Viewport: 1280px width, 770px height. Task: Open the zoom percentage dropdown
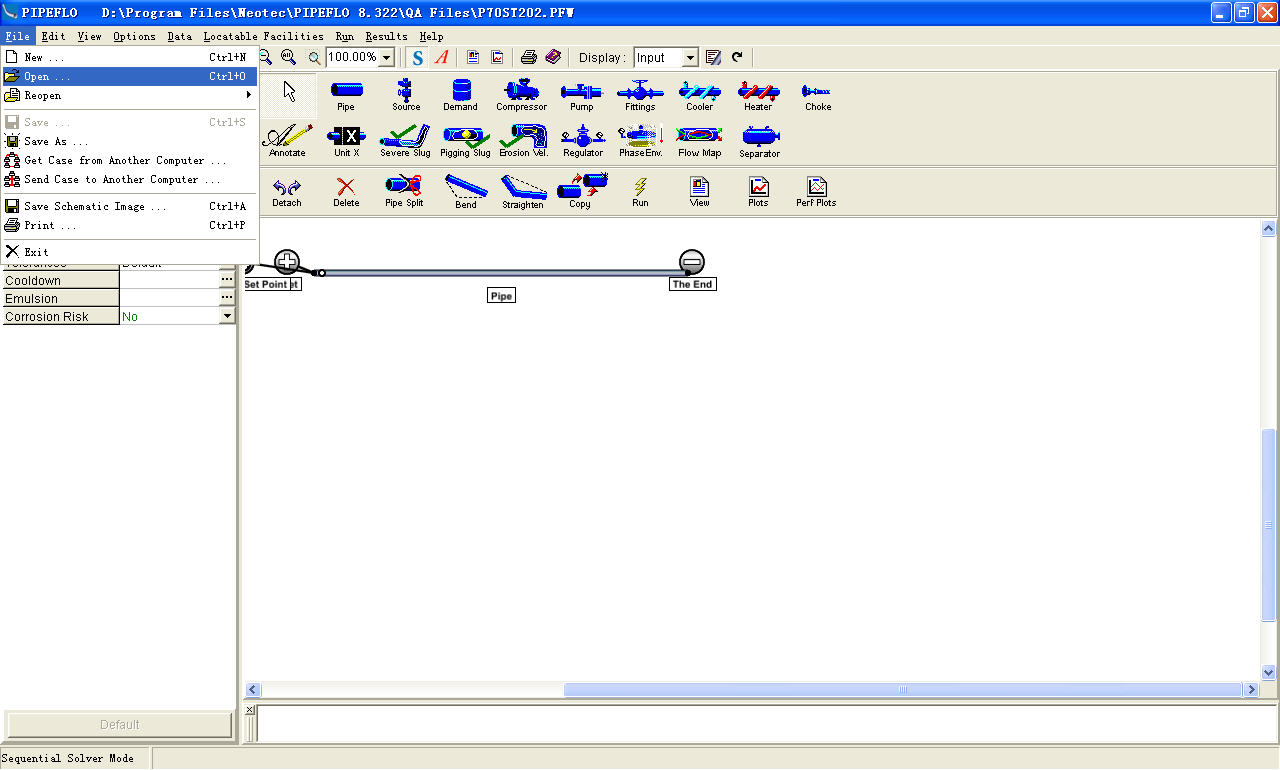(x=387, y=58)
